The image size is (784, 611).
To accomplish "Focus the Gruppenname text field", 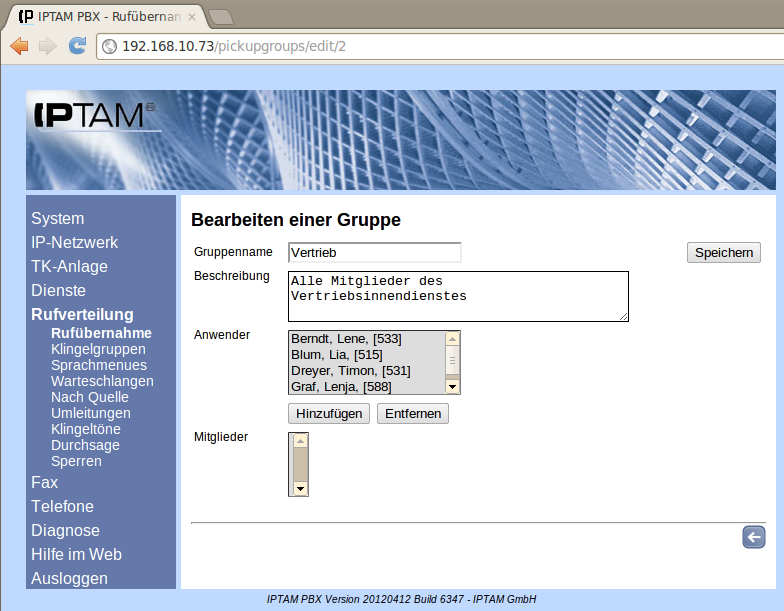I will coord(374,253).
